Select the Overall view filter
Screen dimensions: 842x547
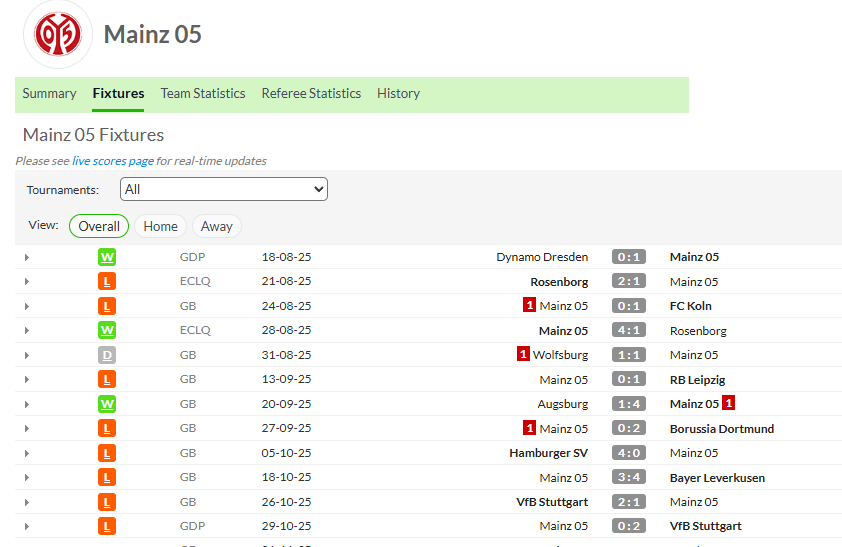click(x=99, y=226)
